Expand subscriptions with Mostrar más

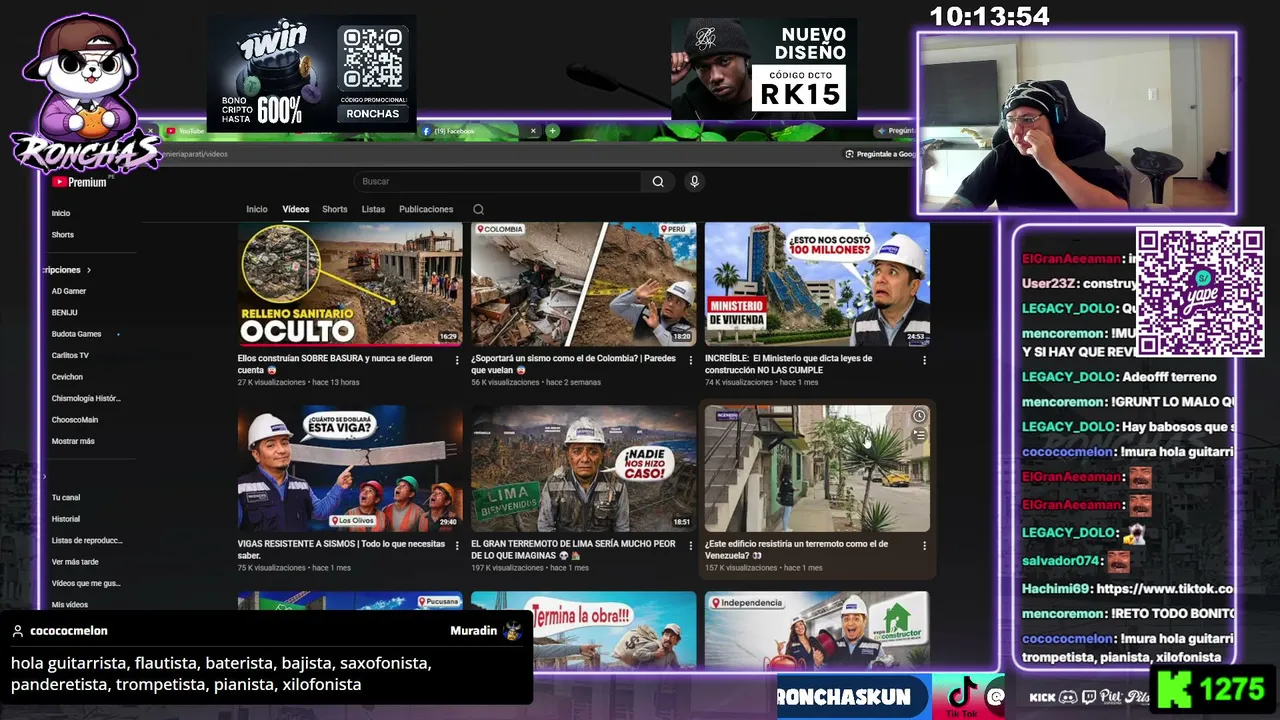click(73, 441)
